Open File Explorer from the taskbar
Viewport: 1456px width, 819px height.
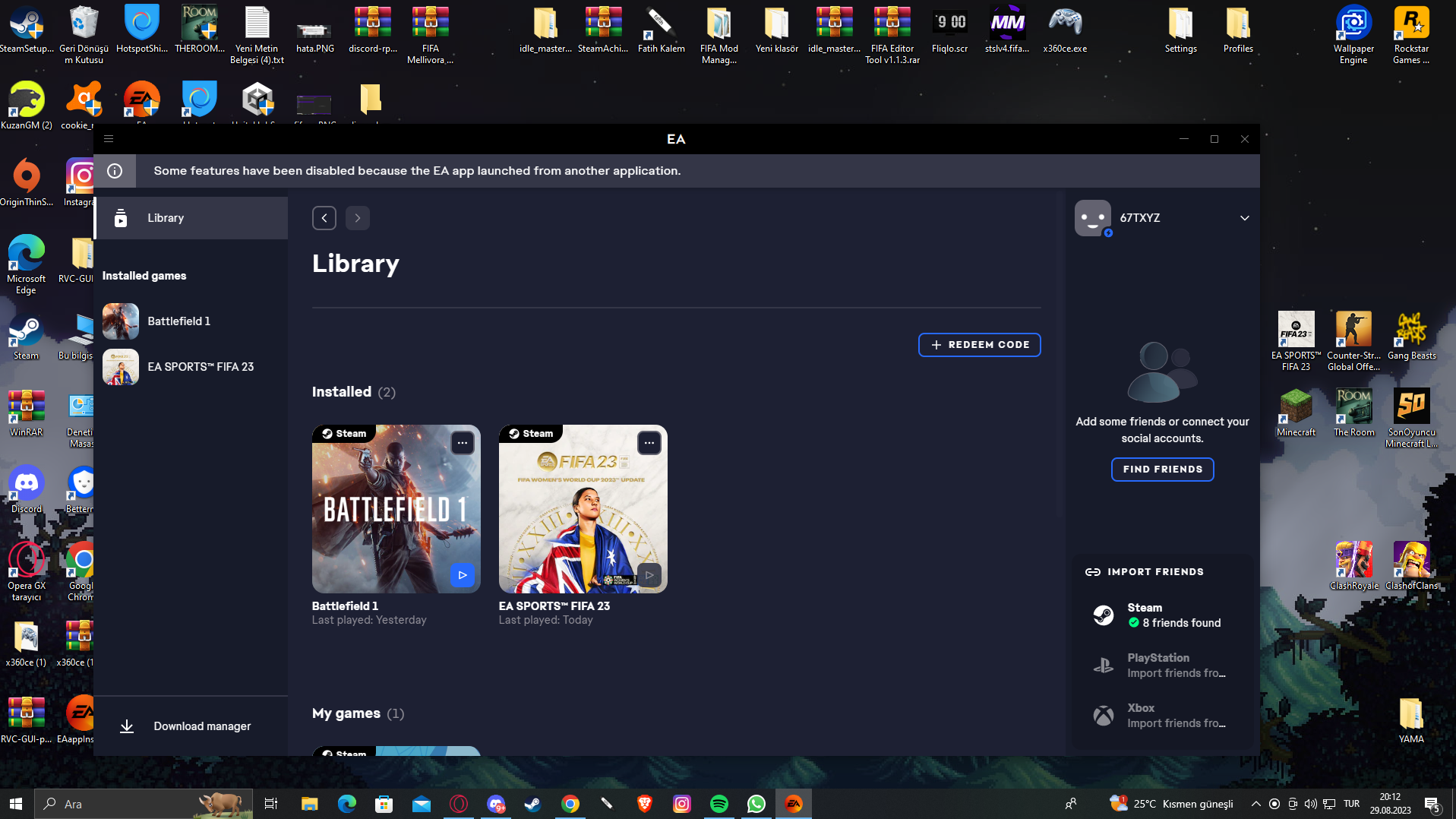pos(309,804)
